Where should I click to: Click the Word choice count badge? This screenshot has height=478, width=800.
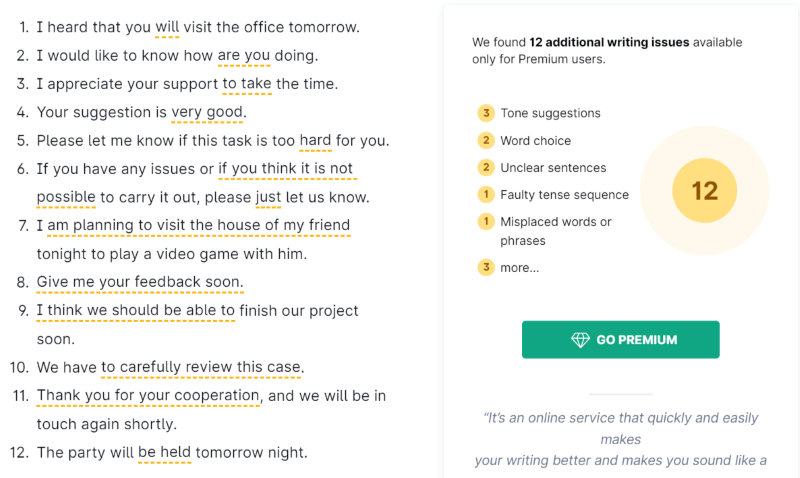tap(486, 140)
